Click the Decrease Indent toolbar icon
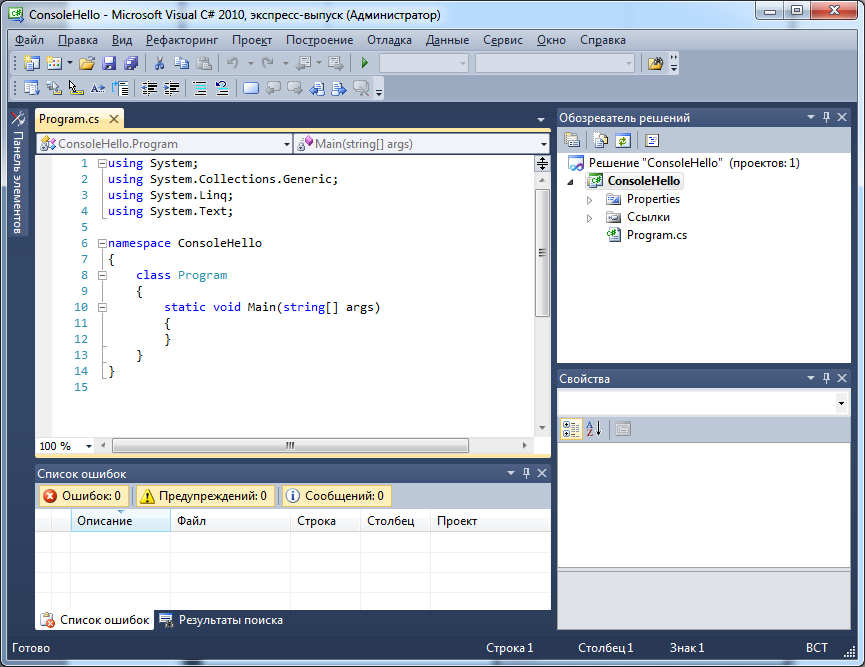Screen dimensions: 865x667 tap(149, 88)
